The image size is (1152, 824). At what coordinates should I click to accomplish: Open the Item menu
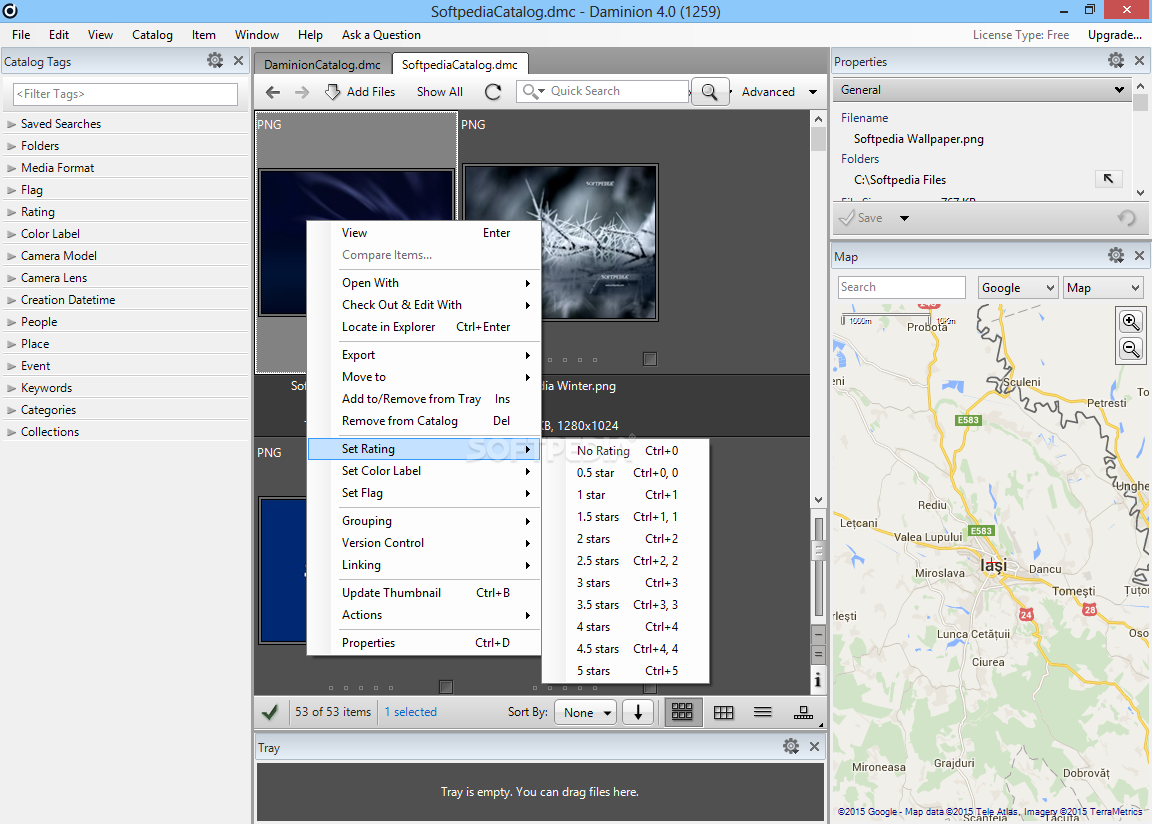(204, 35)
